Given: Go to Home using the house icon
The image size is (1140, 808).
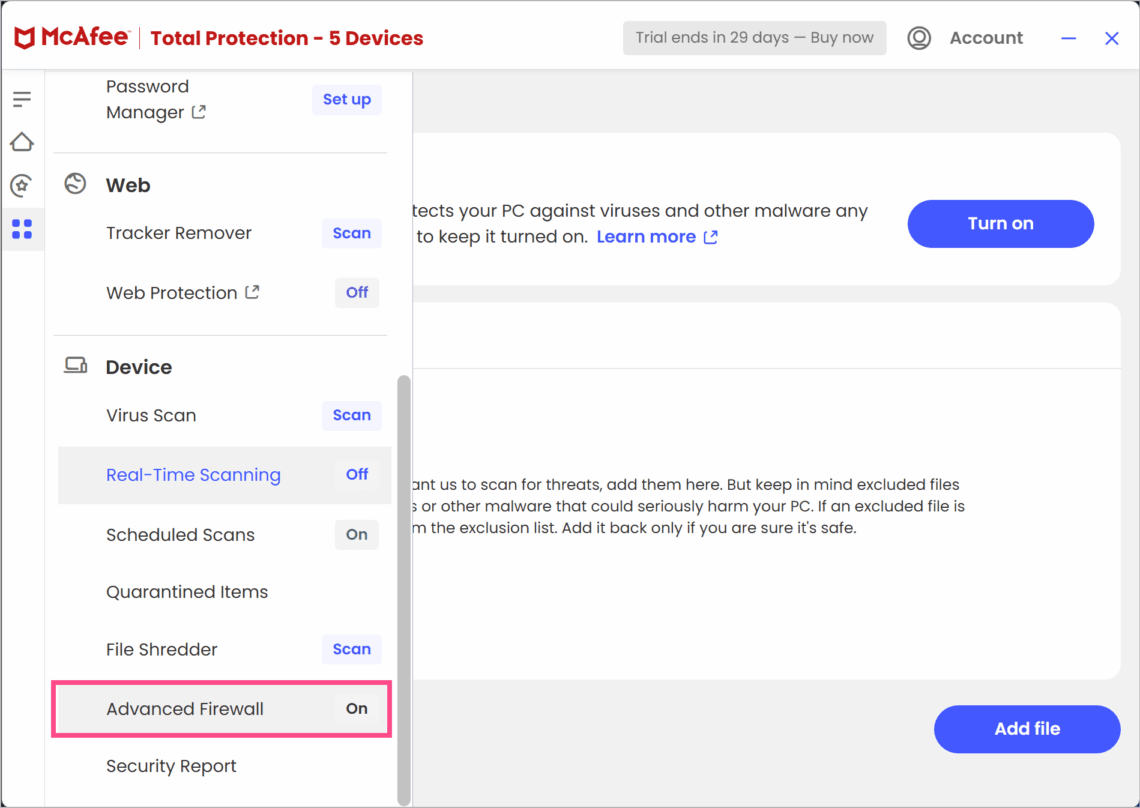Looking at the screenshot, I should pos(22,142).
